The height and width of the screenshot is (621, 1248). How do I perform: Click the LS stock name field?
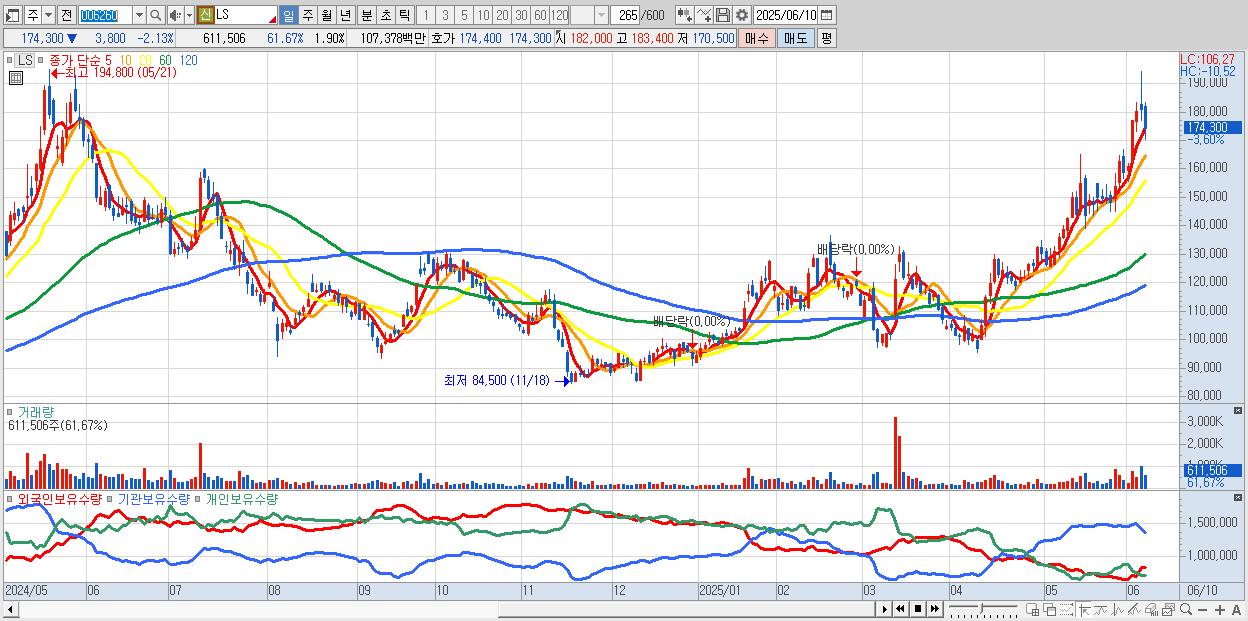point(246,16)
